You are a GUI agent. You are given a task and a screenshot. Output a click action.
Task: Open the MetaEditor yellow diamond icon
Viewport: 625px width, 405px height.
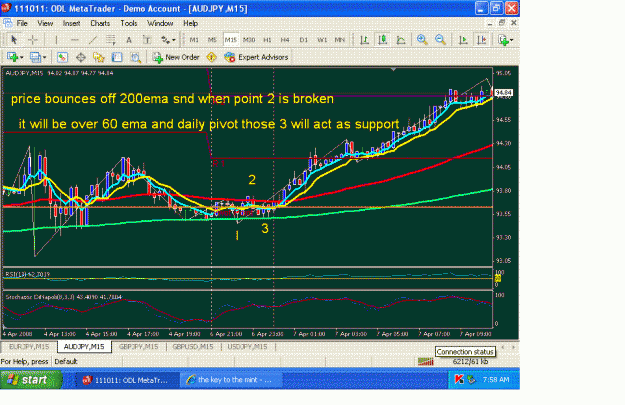211,57
